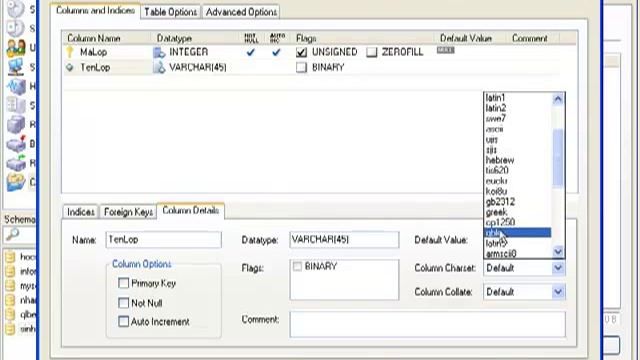This screenshot has height=360, width=640.
Task: Click NULL default value badge for MaLop
Action: (445, 50)
